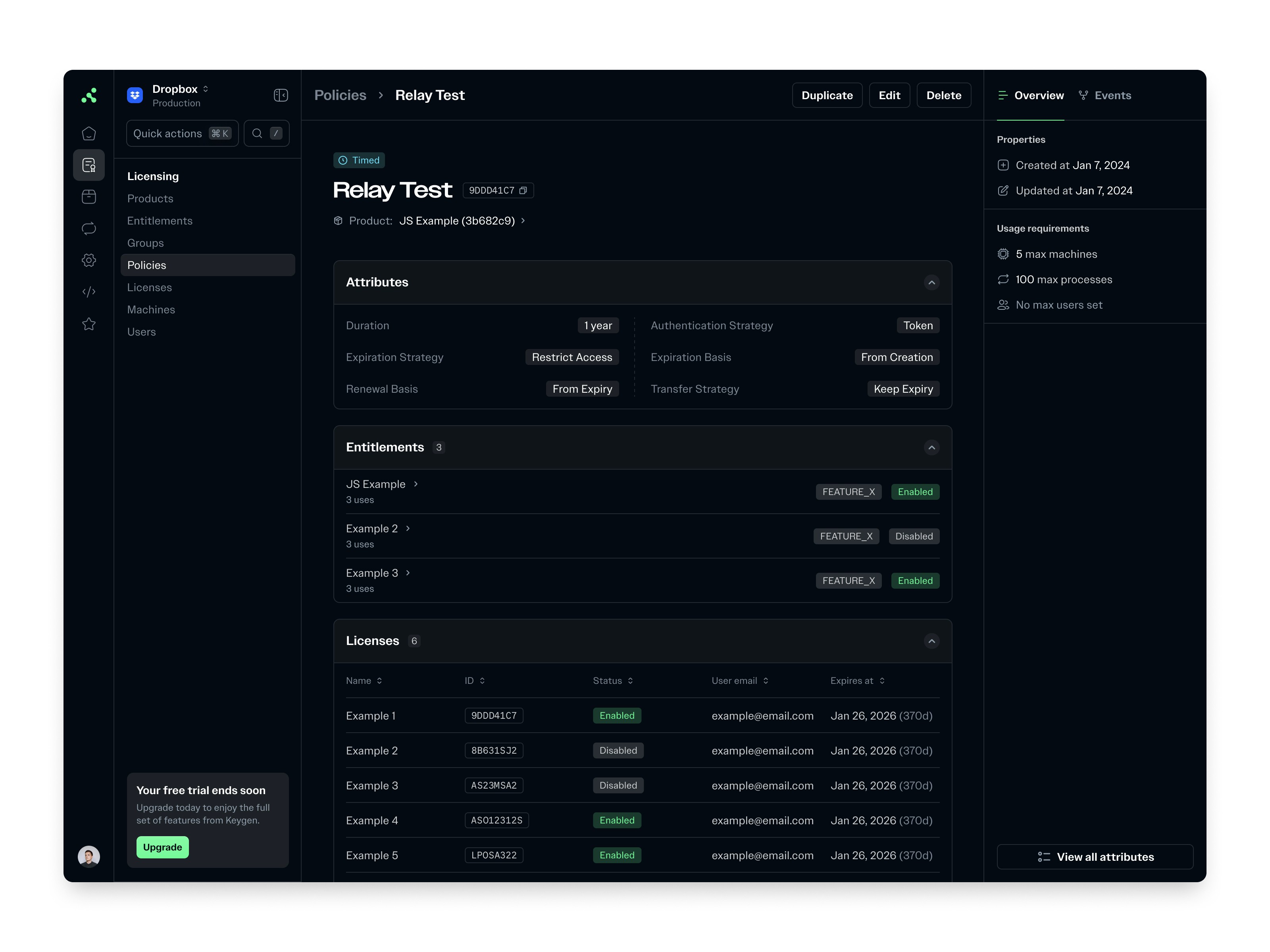The height and width of the screenshot is (952, 1270).
Task: Click the From Expiry renewal basis value
Action: click(582, 389)
